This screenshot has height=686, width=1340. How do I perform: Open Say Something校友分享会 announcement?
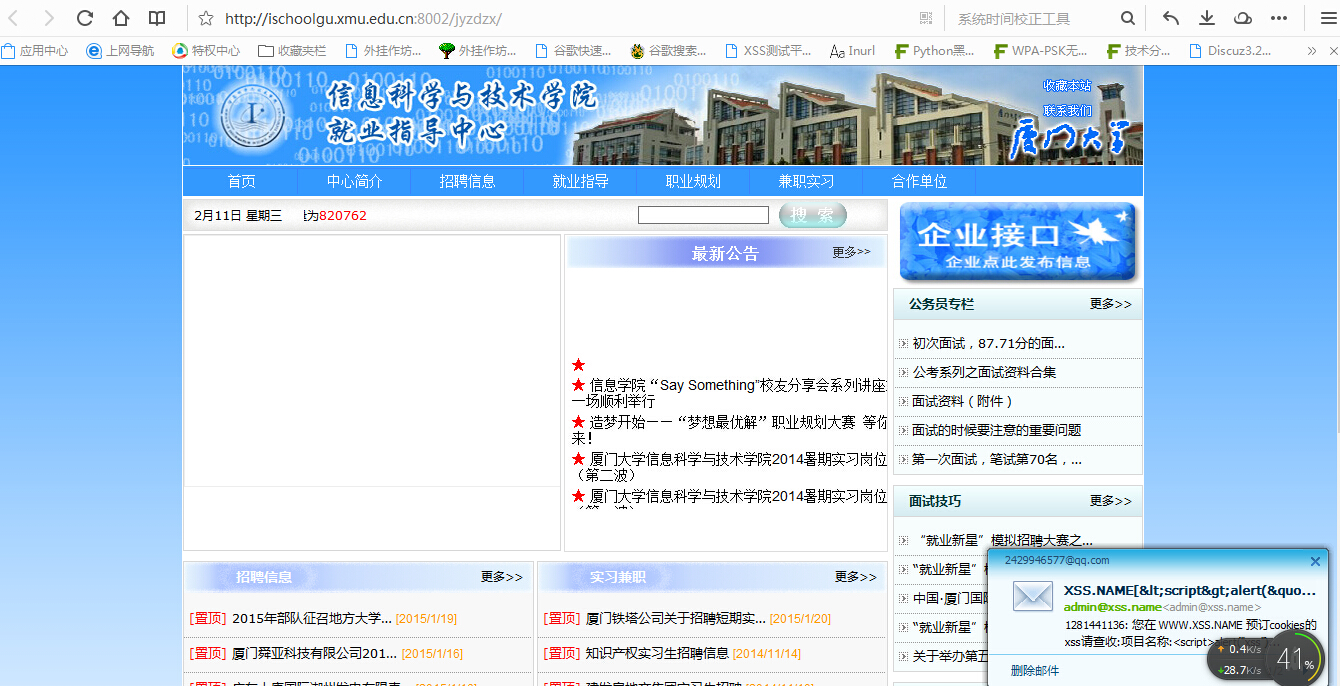coord(730,393)
